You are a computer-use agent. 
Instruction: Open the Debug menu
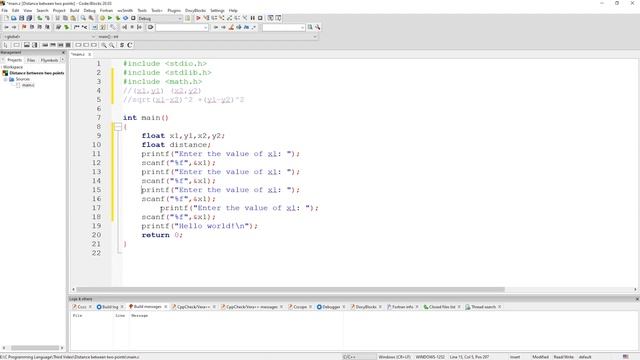[x=89, y=10]
